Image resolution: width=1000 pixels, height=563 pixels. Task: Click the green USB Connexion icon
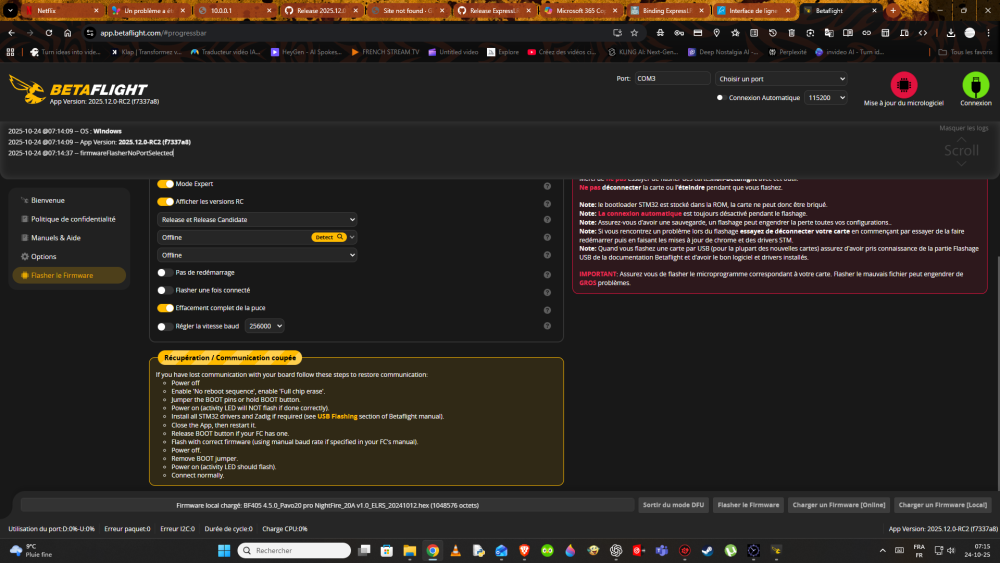click(x=975, y=84)
